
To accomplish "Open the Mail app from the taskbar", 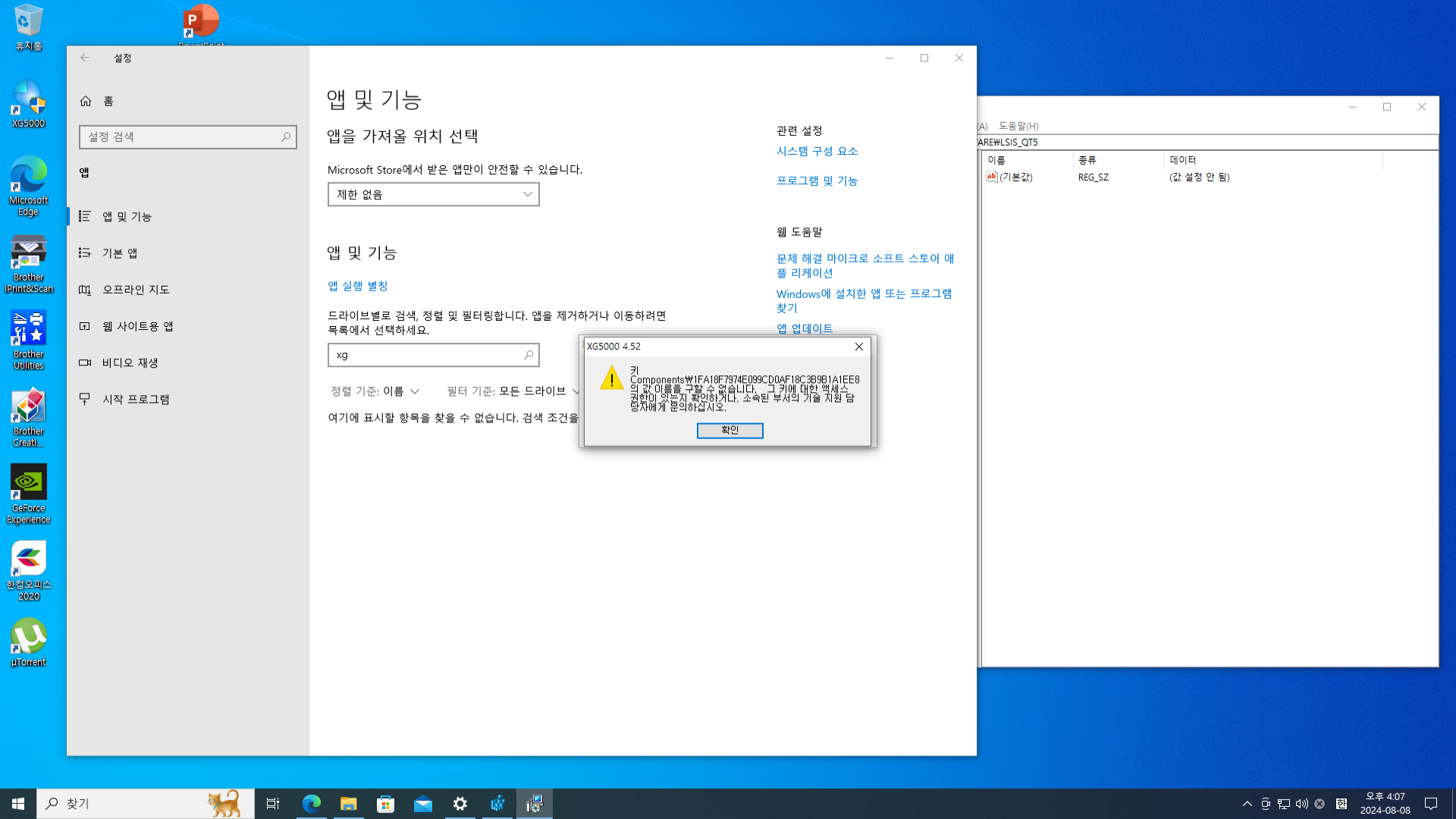I will [x=423, y=803].
